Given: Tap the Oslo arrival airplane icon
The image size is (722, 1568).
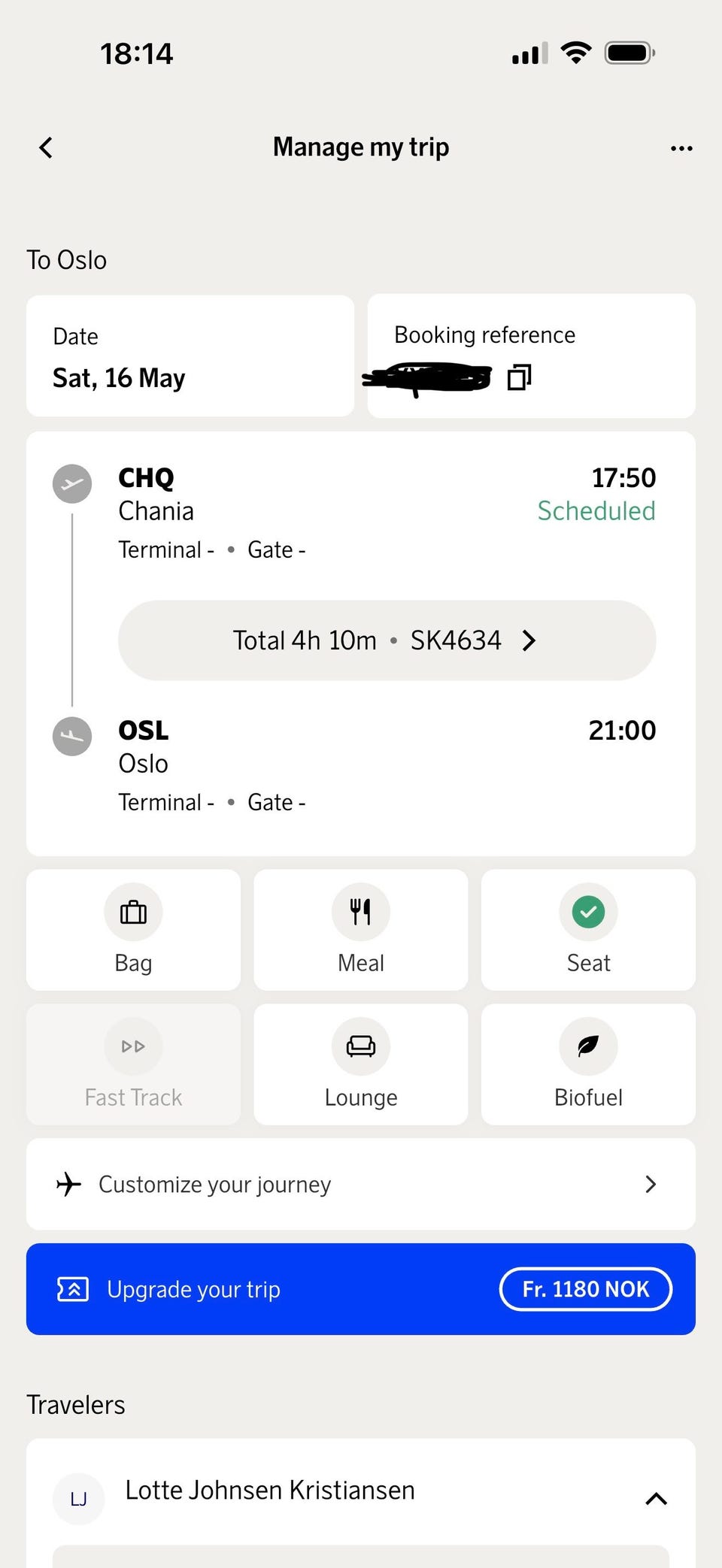Looking at the screenshot, I should [x=72, y=736].
